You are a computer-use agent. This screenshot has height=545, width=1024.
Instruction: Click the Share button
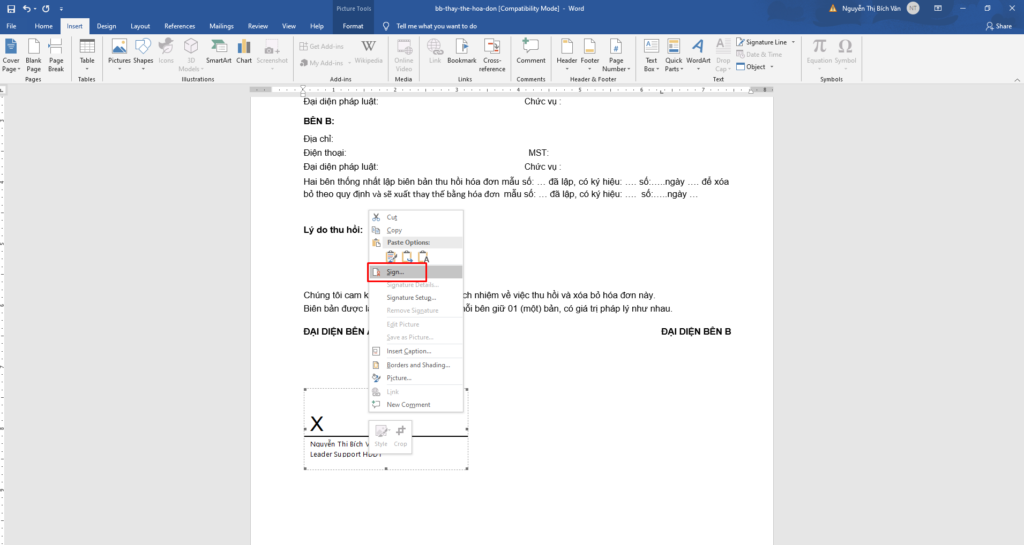click(997, 25)
